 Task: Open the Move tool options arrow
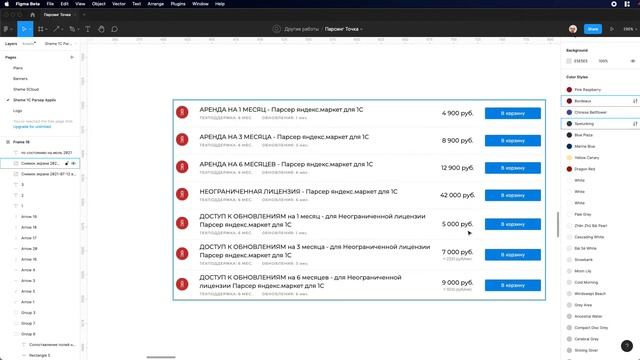point(29,29)
